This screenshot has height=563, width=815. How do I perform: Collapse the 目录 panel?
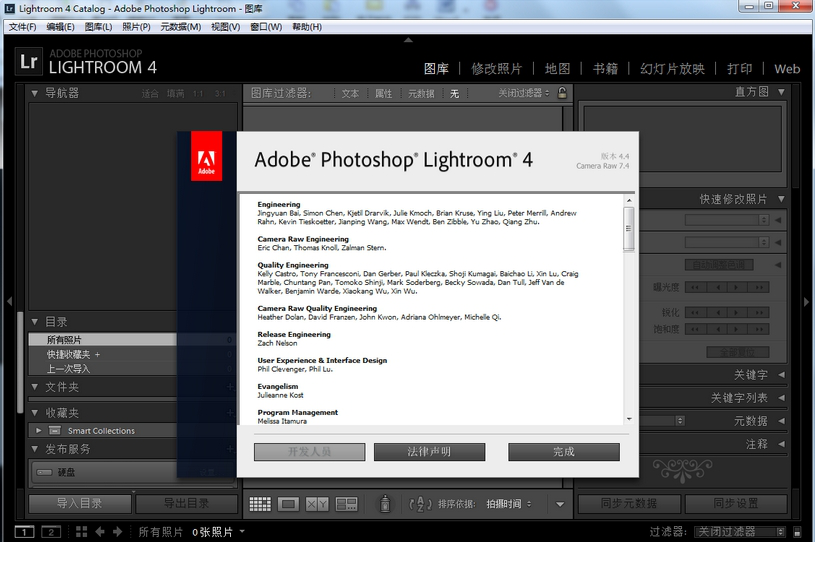pos(34,322)
